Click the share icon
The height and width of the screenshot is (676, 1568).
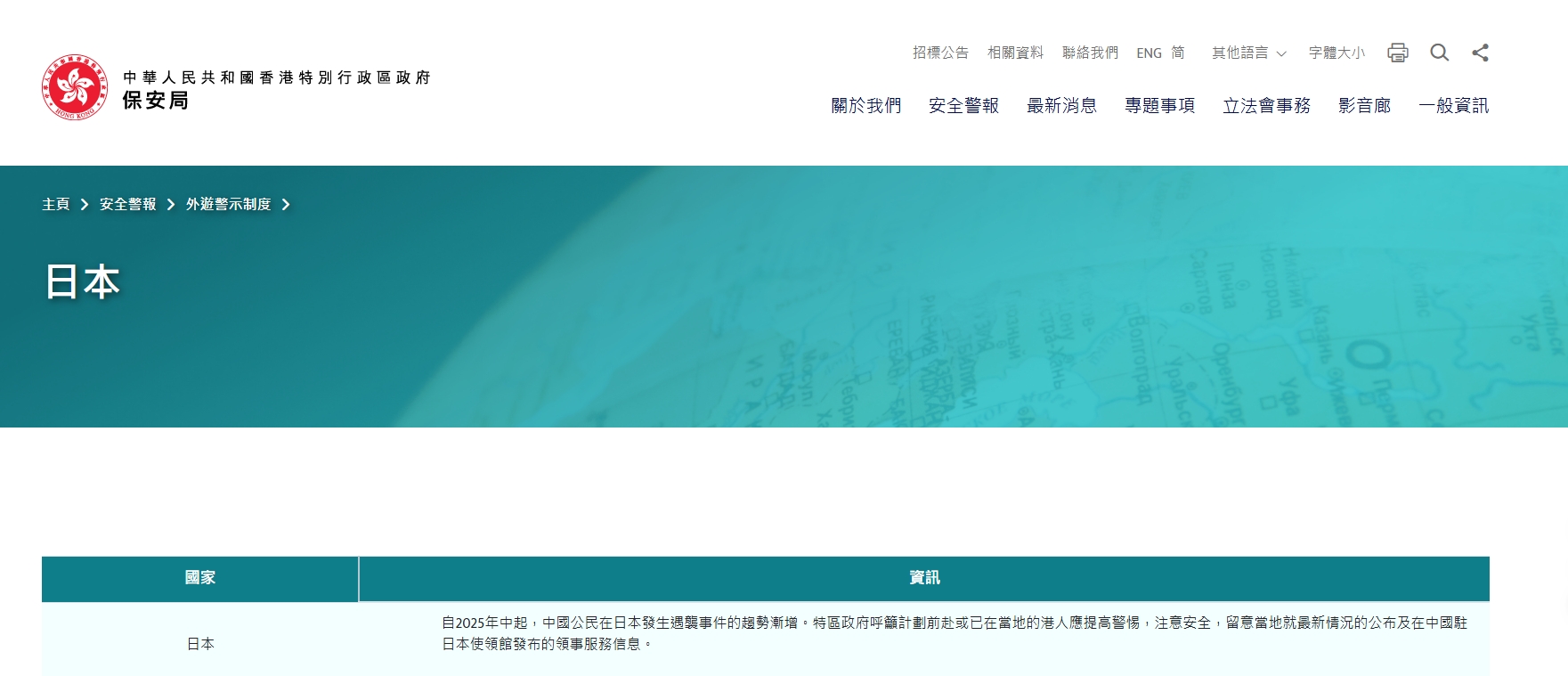(x=1480, y=53)
